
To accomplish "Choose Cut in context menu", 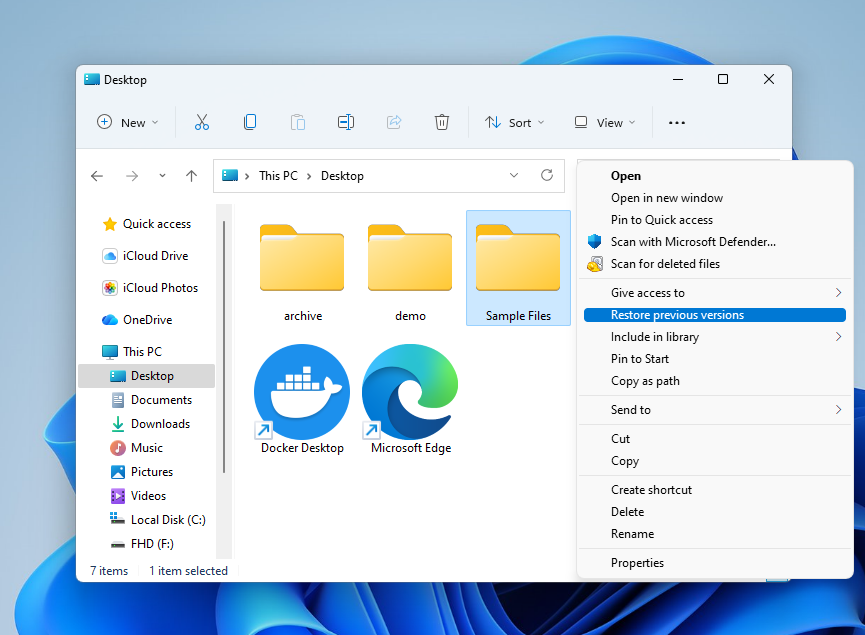I will coord(715,439).
